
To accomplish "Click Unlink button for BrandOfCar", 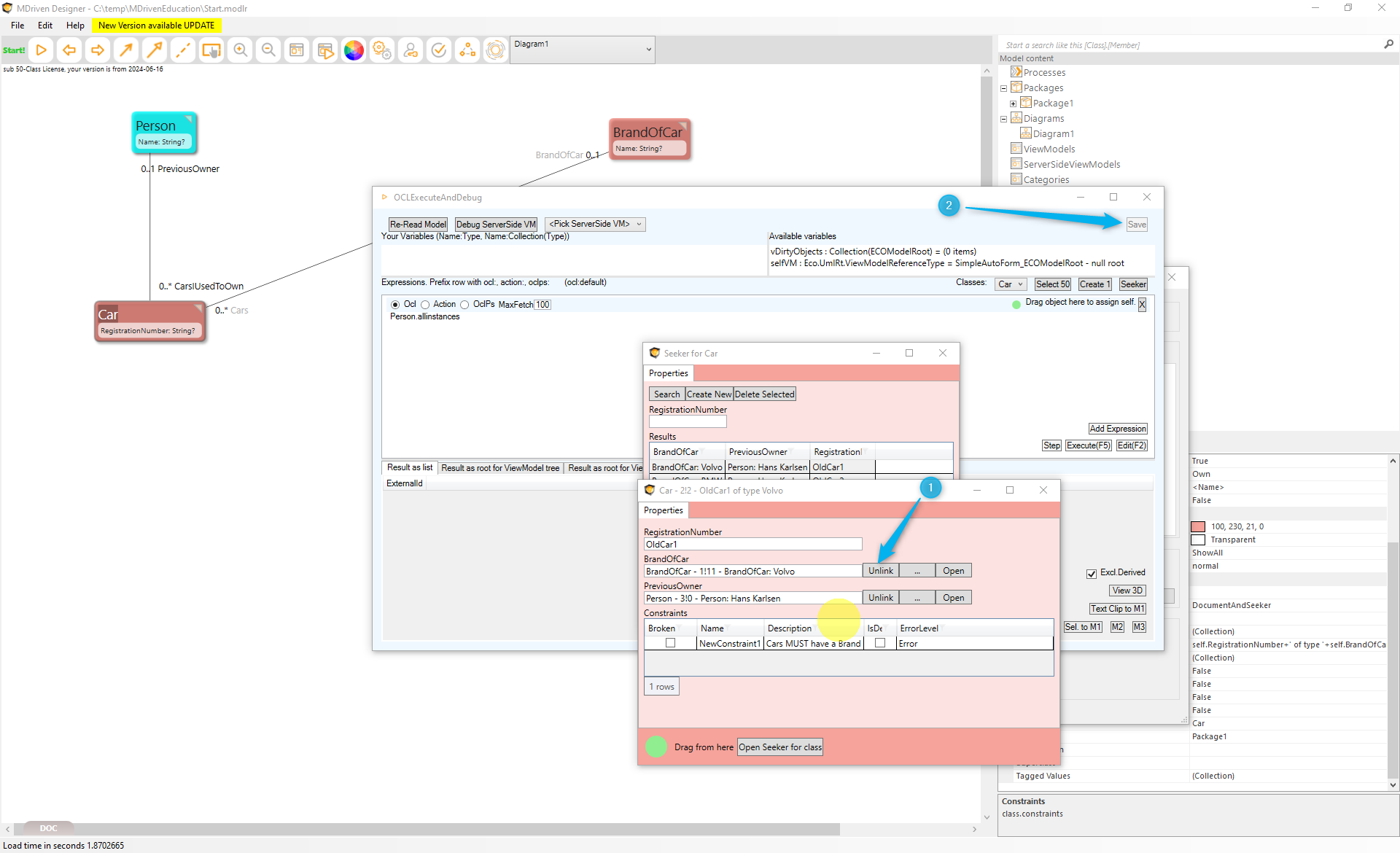I will point(880,571).
